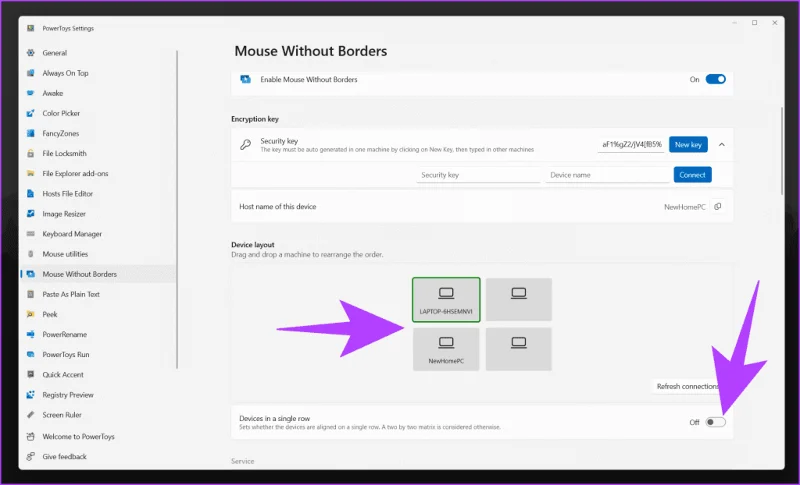Click Refresh connections button
The image size is (800, 485).
click(688, 387)
